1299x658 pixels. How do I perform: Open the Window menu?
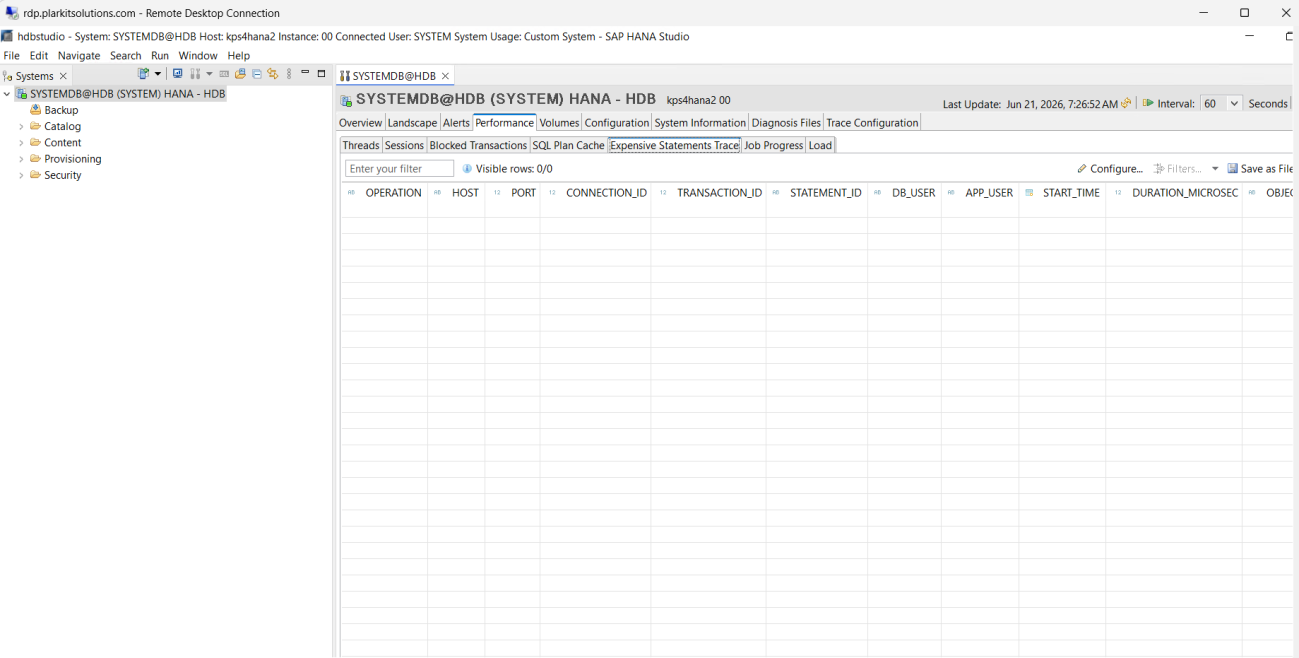(x=198, y=56)
